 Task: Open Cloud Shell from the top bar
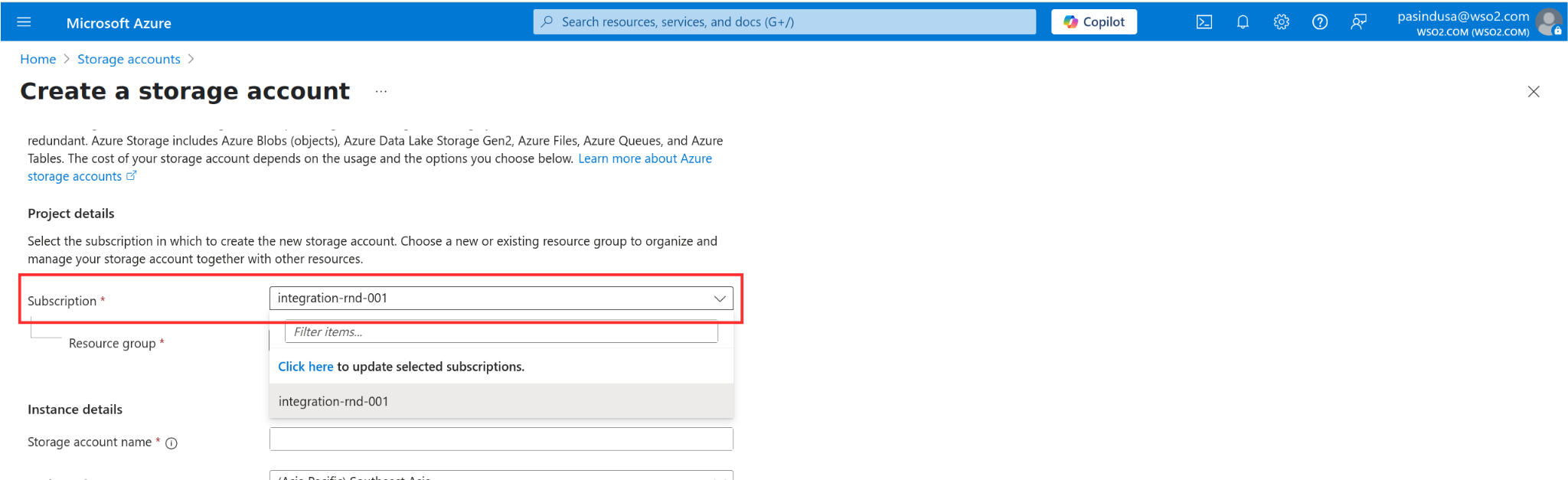coord(1204,22)
